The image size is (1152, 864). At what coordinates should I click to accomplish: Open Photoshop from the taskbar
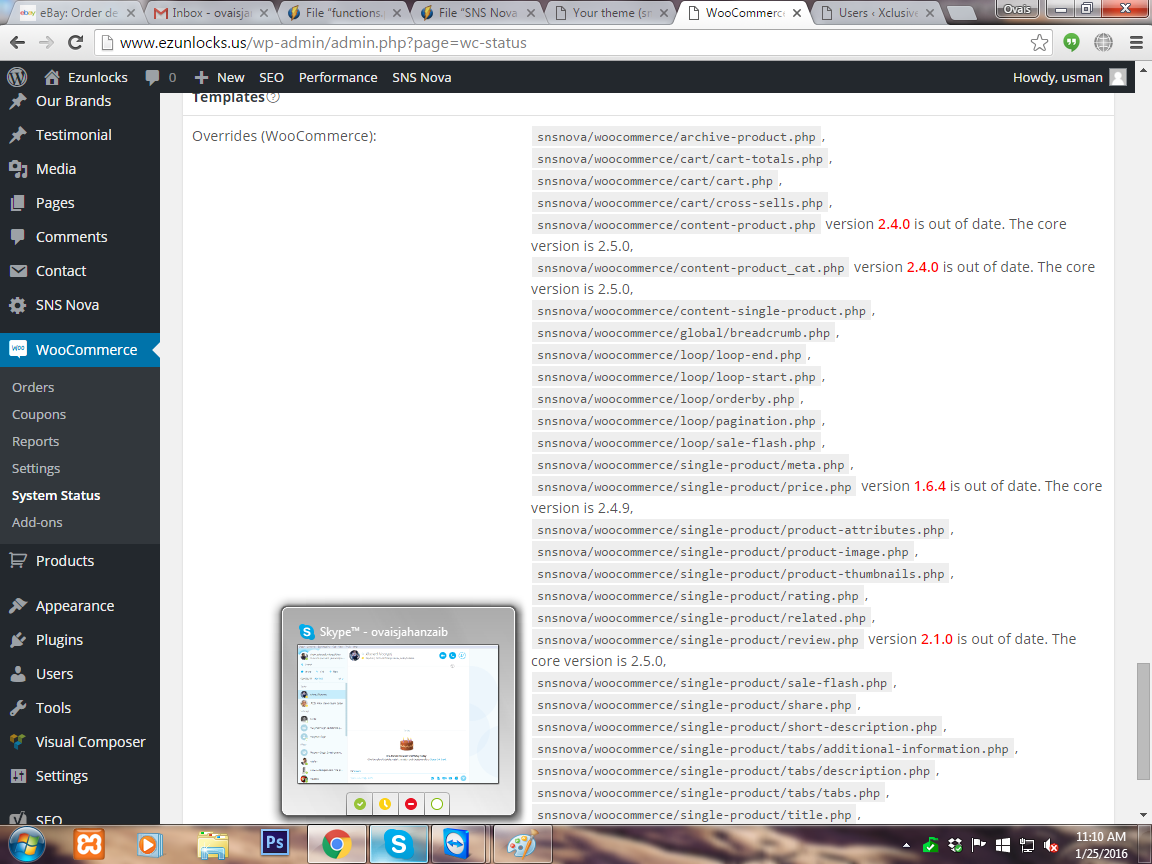tap(274, 844)
